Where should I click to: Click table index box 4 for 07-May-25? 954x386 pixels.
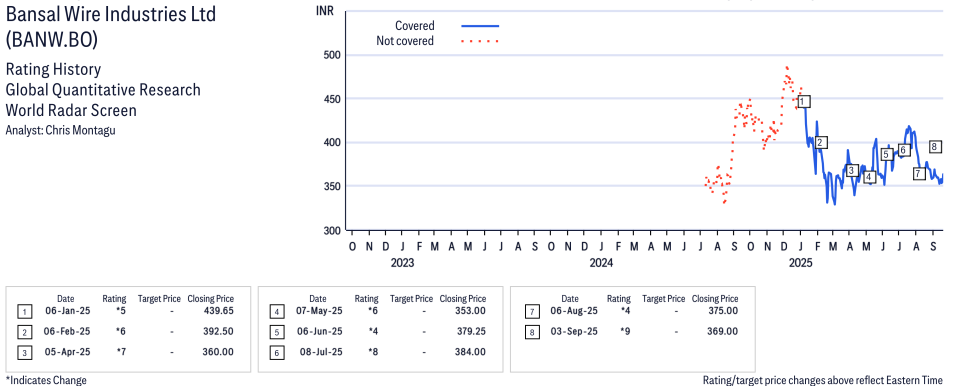276,312
